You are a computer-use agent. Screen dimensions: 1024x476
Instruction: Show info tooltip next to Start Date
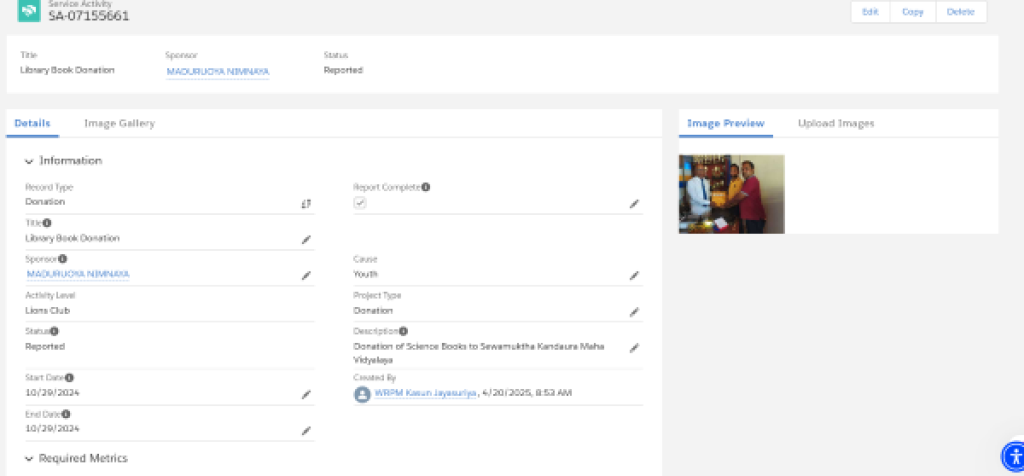point(69,378)
